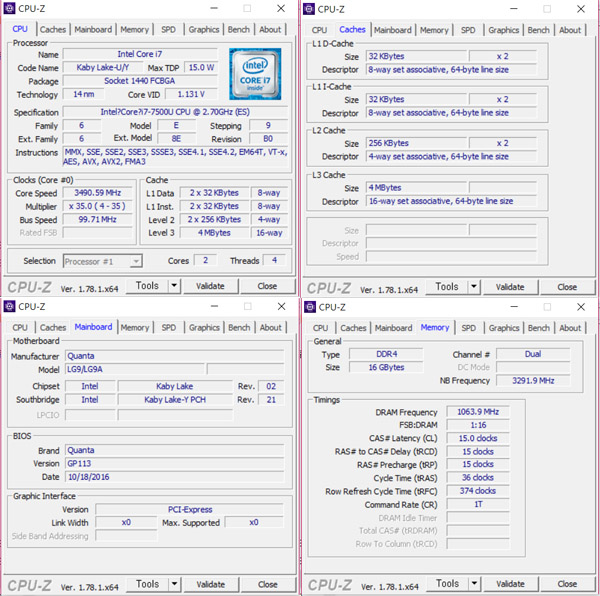Click Close button in the Memory window

[567, 583]
